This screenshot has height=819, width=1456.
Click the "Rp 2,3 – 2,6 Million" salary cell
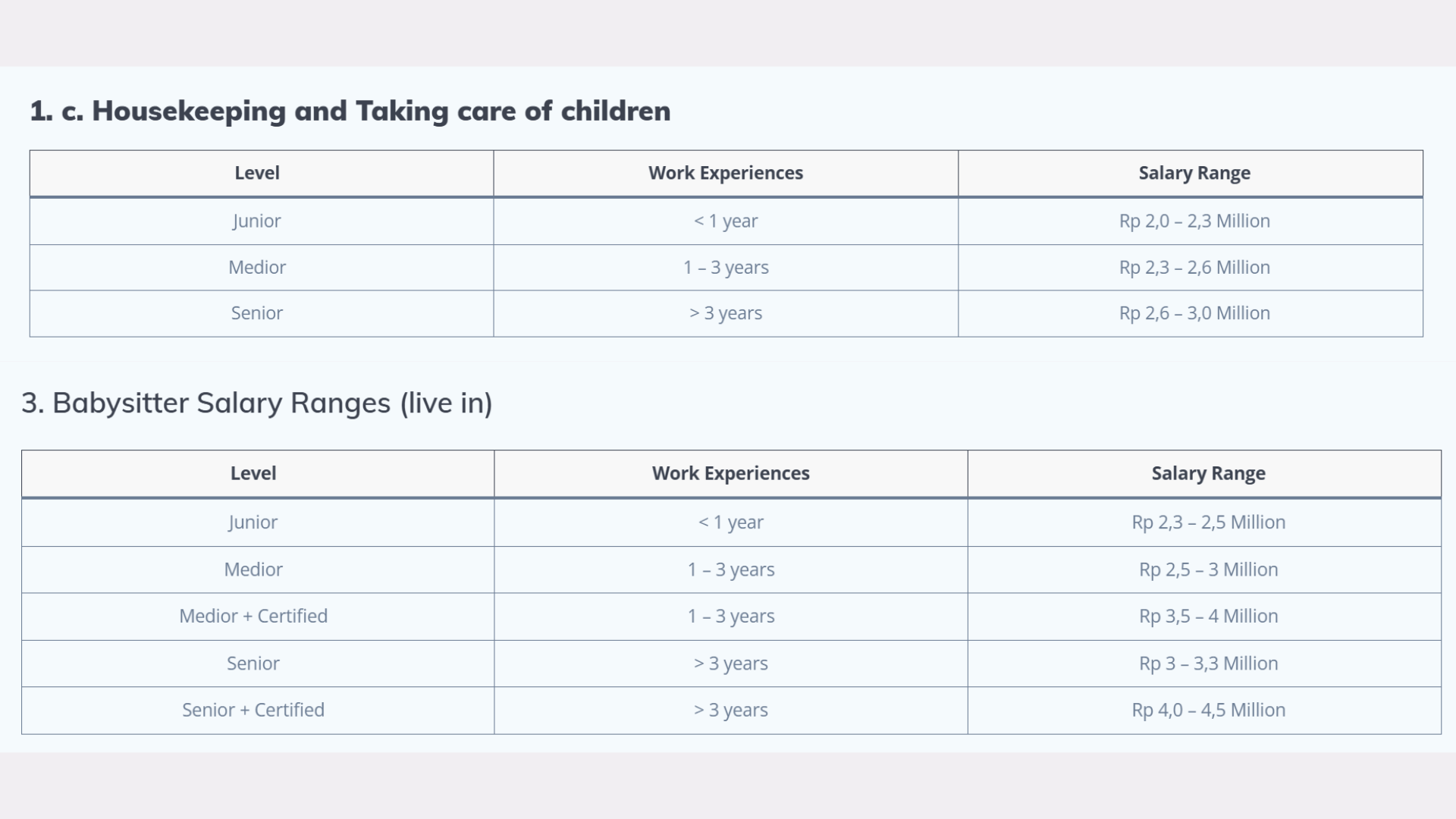(1194, 267)
